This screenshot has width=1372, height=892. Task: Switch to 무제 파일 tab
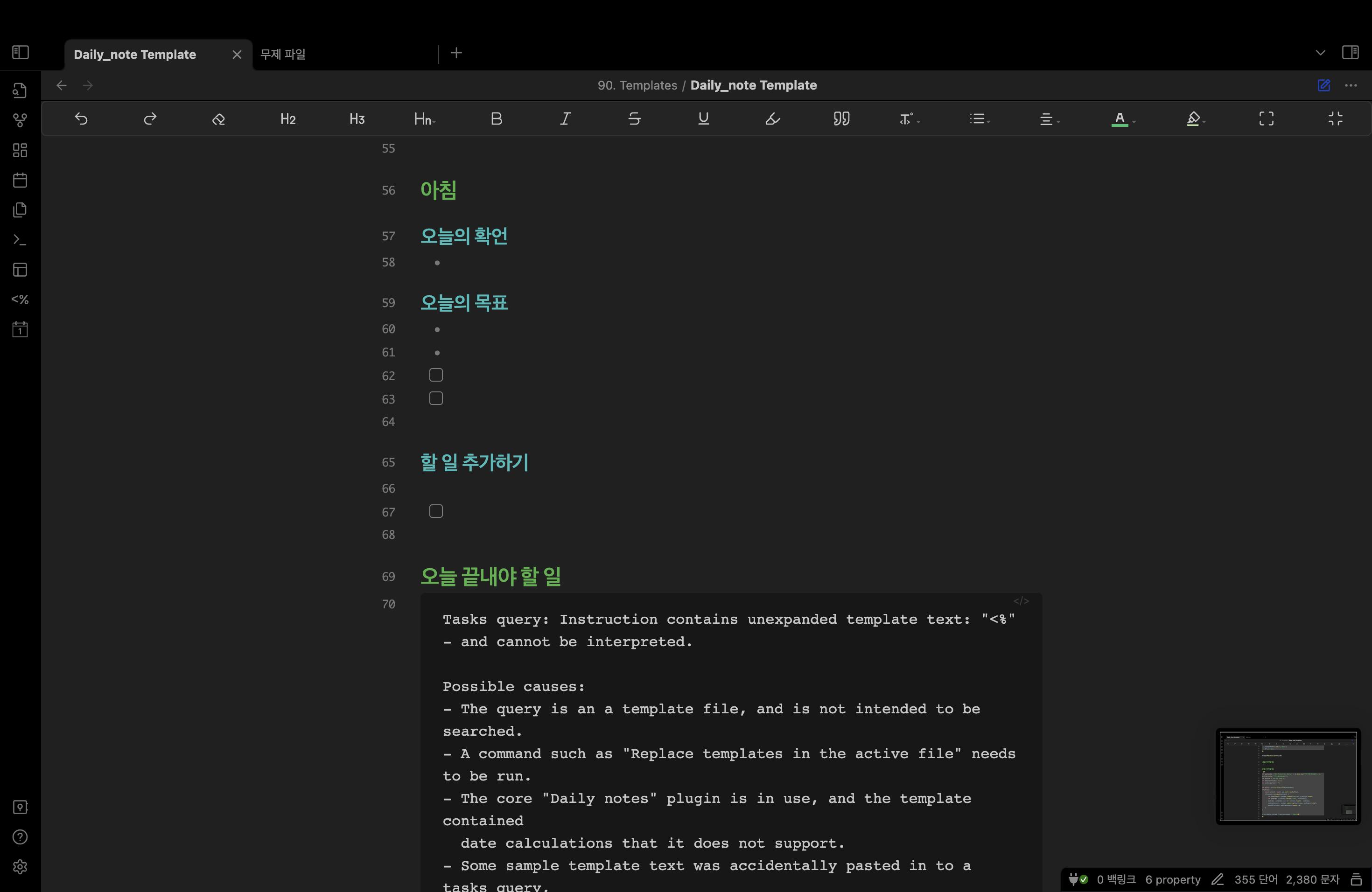tap(282, 54)
